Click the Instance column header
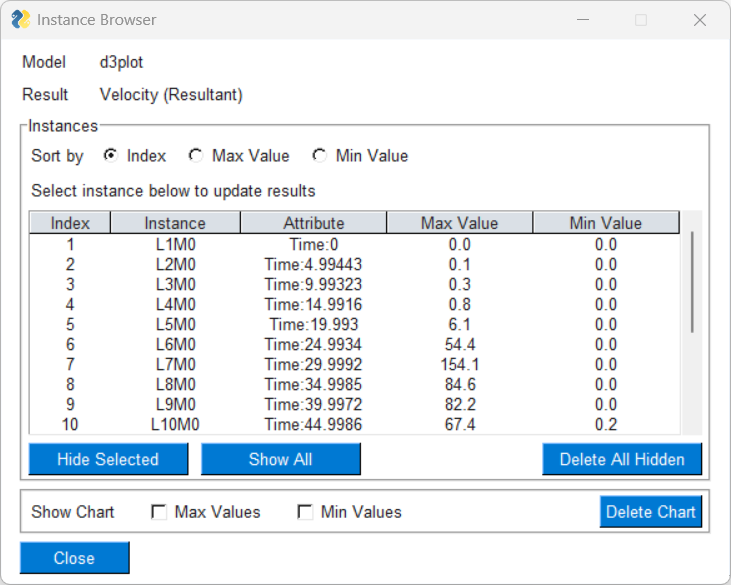Screen dimensions: 731x585 (x=175, y=223)
